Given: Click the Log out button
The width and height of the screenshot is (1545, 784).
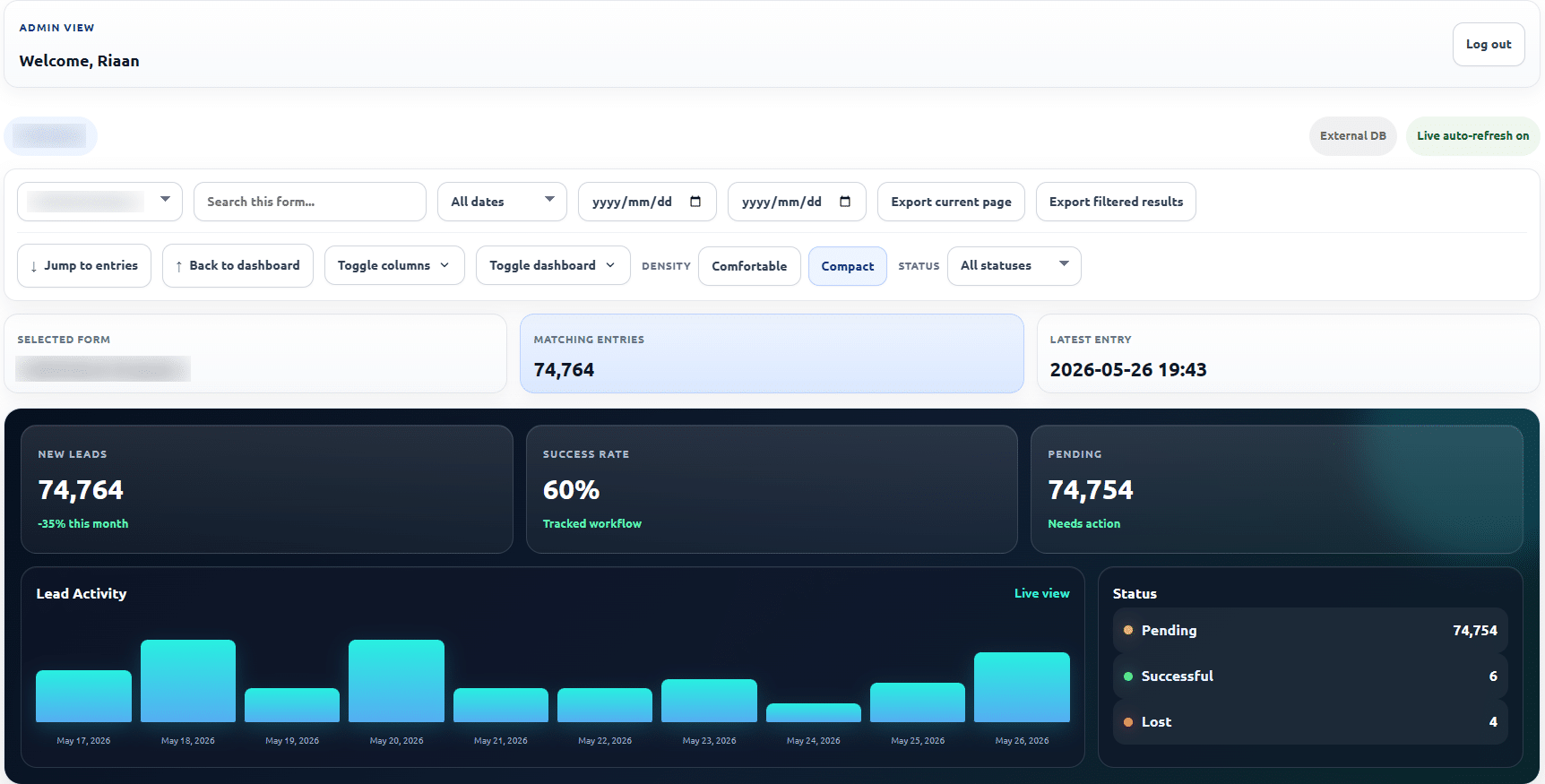Looking at the screenshot, I should pos(1489,44).
